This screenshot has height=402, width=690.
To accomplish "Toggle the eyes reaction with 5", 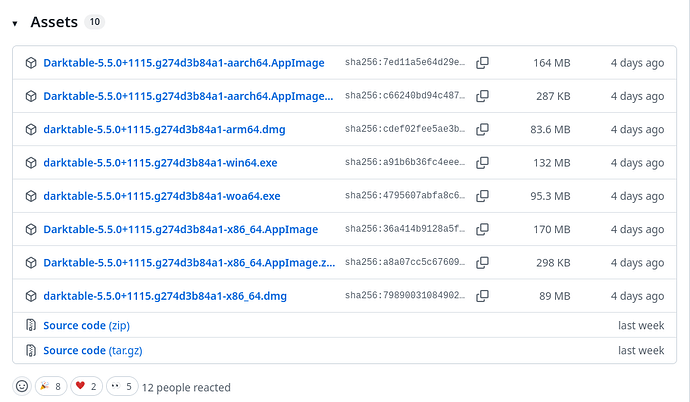I will 122,386.
